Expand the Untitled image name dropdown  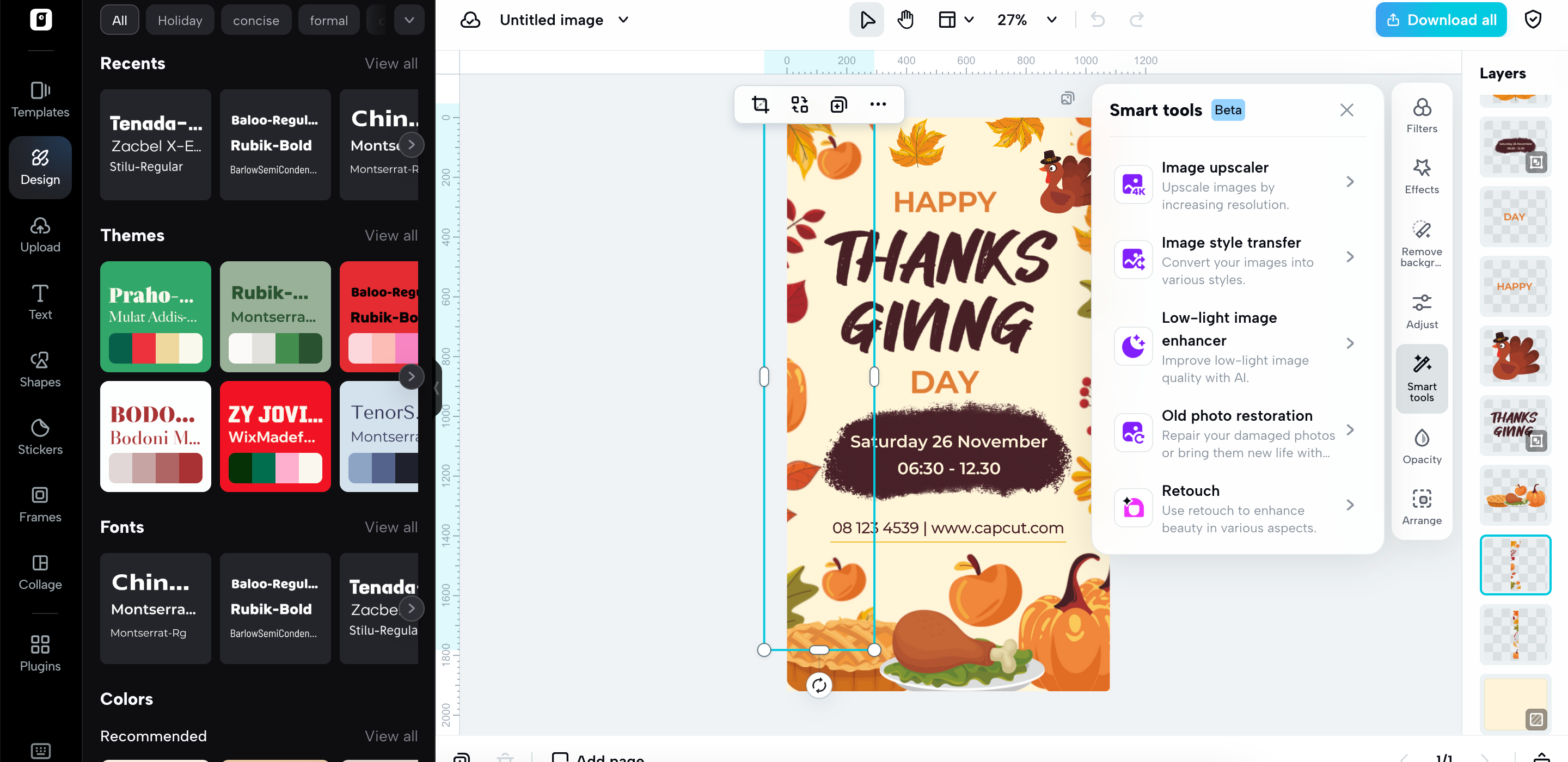pos(623,20)
